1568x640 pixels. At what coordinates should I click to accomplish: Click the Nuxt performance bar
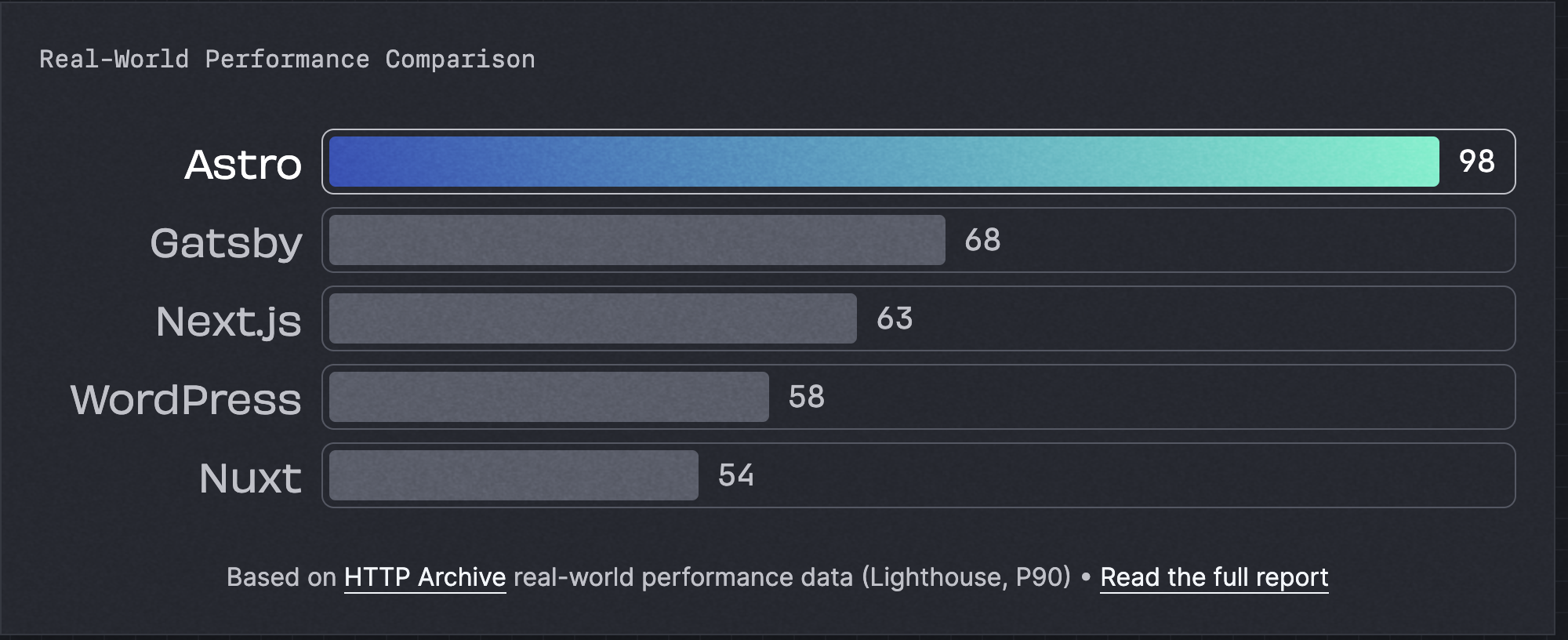tap(514, 475)
